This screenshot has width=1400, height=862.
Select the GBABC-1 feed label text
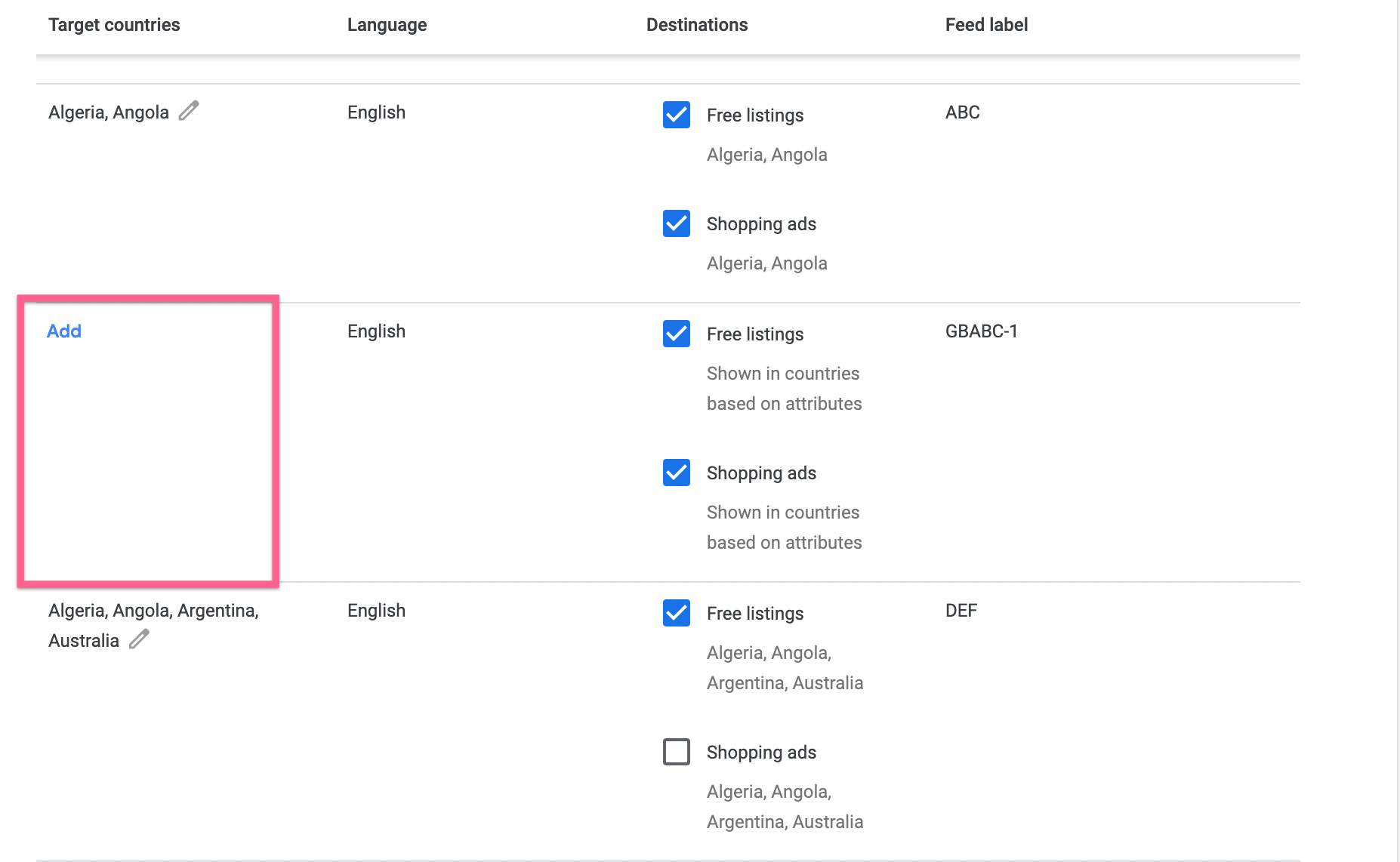pos(982,331)
